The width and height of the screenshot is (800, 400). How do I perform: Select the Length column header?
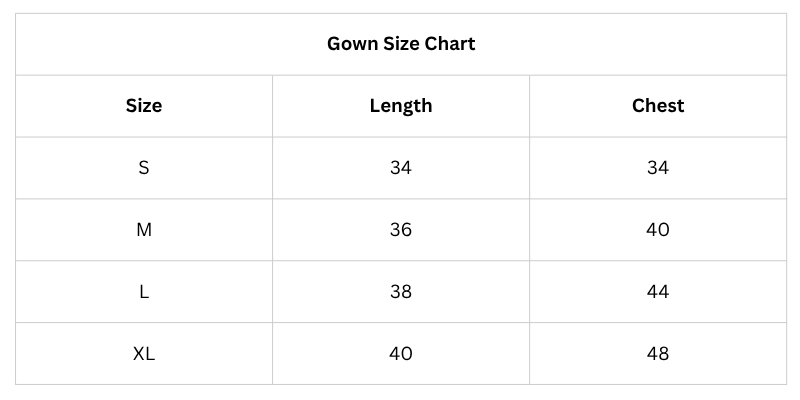coord(401,106)
